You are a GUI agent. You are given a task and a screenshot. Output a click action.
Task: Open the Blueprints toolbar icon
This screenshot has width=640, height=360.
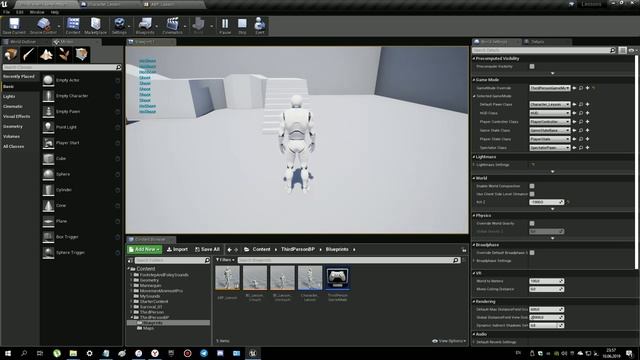(x=145, y=26)
